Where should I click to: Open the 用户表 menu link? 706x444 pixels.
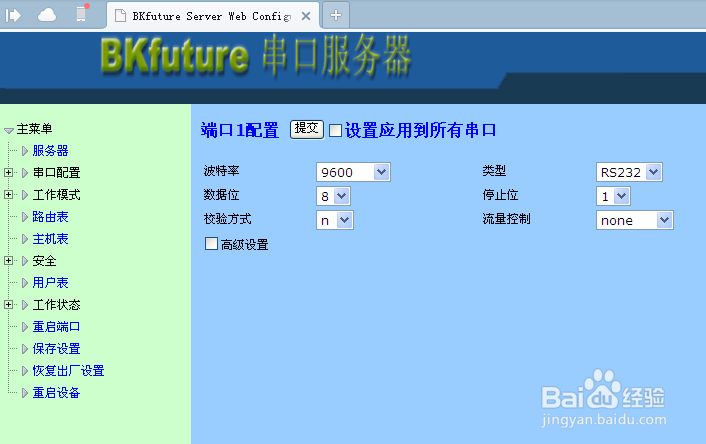point(50,283)
